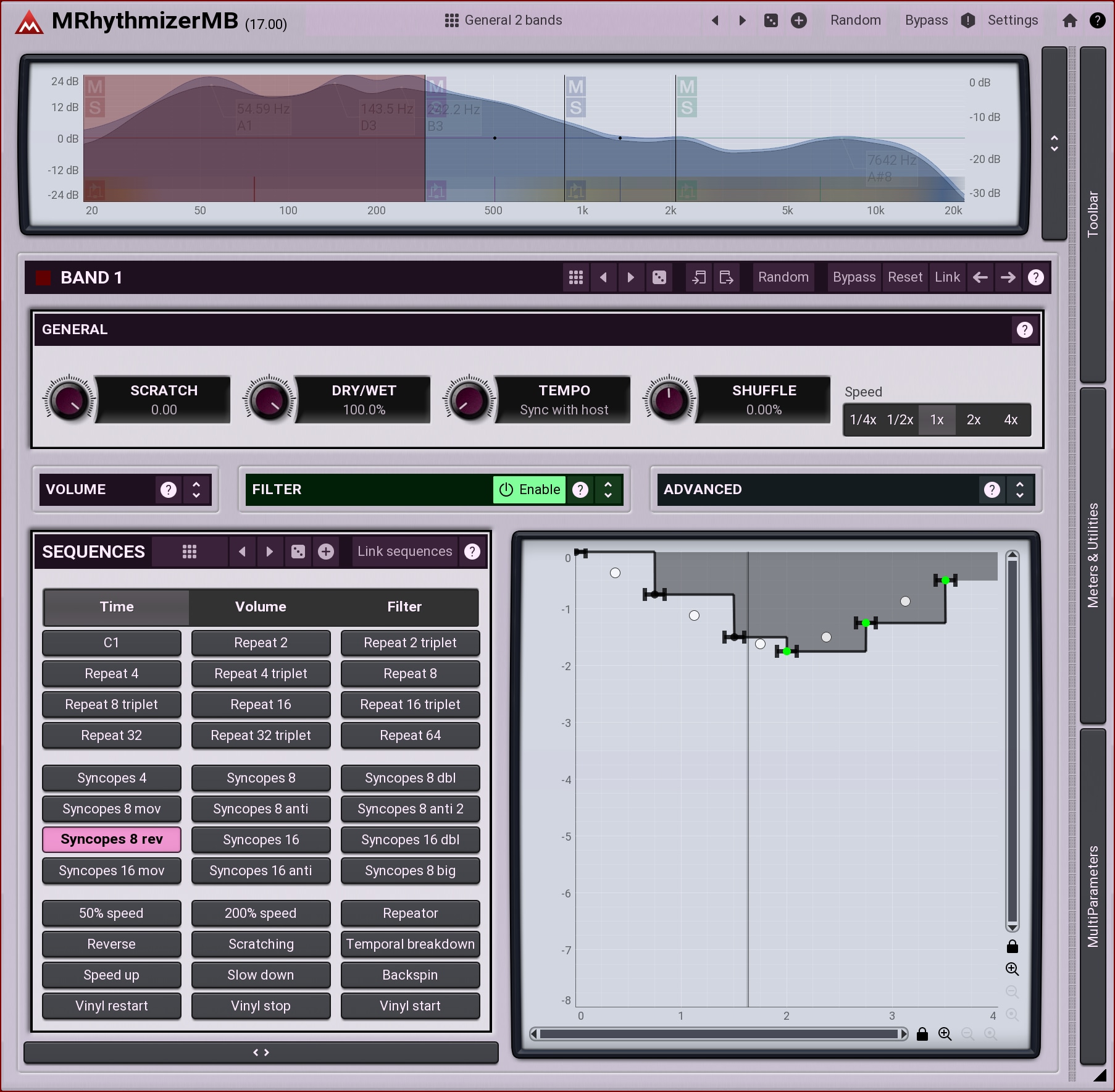Switch to the Filter sequences tab
1115x1092 pixels.
pos(404,607)
